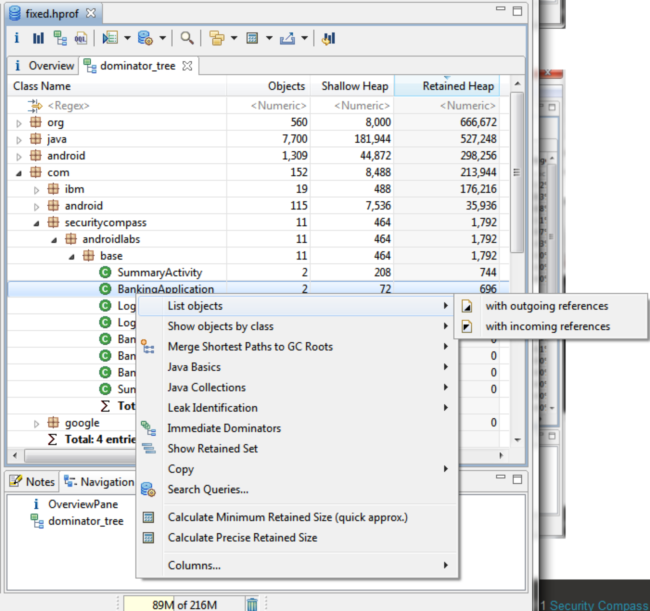The image size is (650, 611).
Task: Open the query browser toolbar icon
Action: tap(146, 38)
